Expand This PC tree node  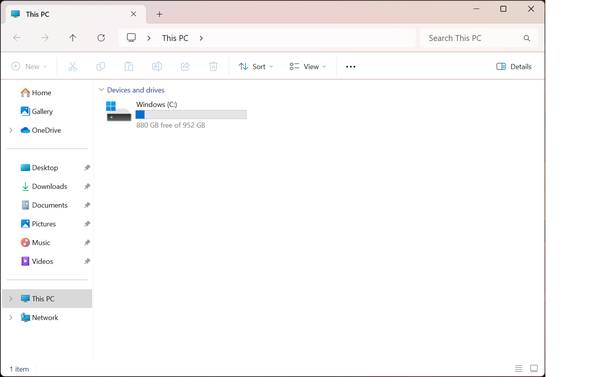tap(11, 299)
